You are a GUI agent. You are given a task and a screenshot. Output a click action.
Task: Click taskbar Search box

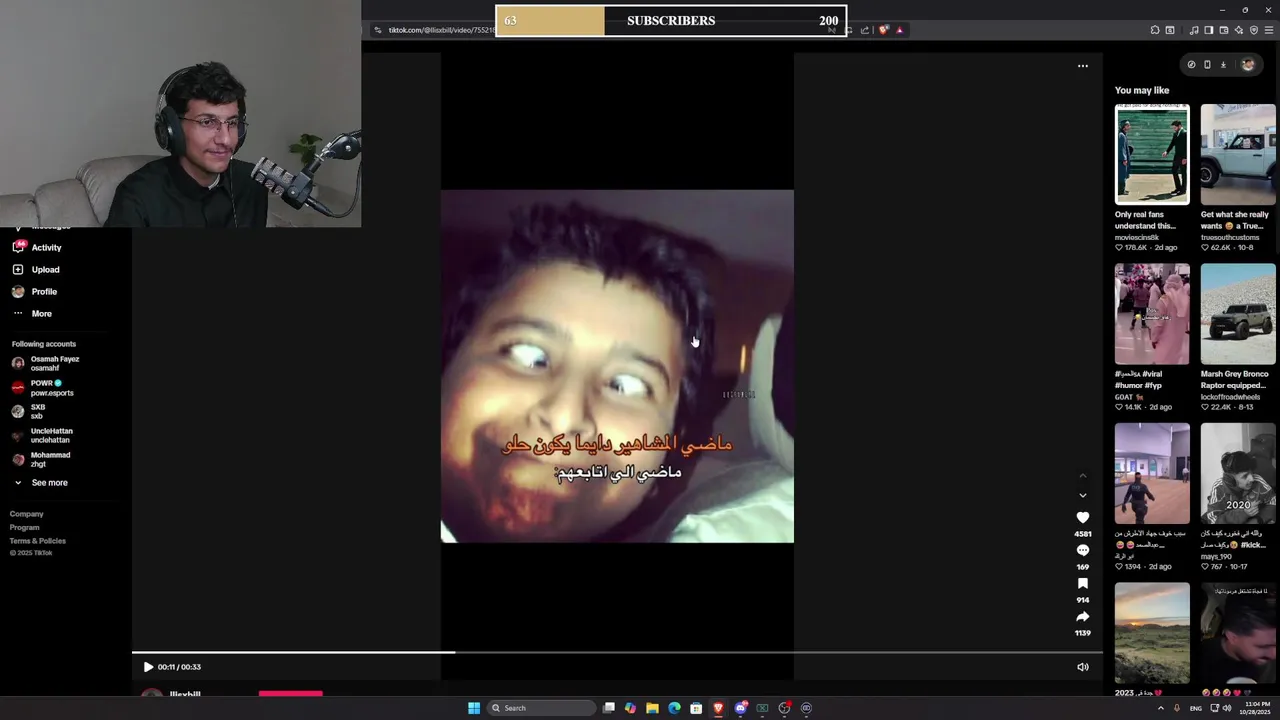(x=540, y=708)
